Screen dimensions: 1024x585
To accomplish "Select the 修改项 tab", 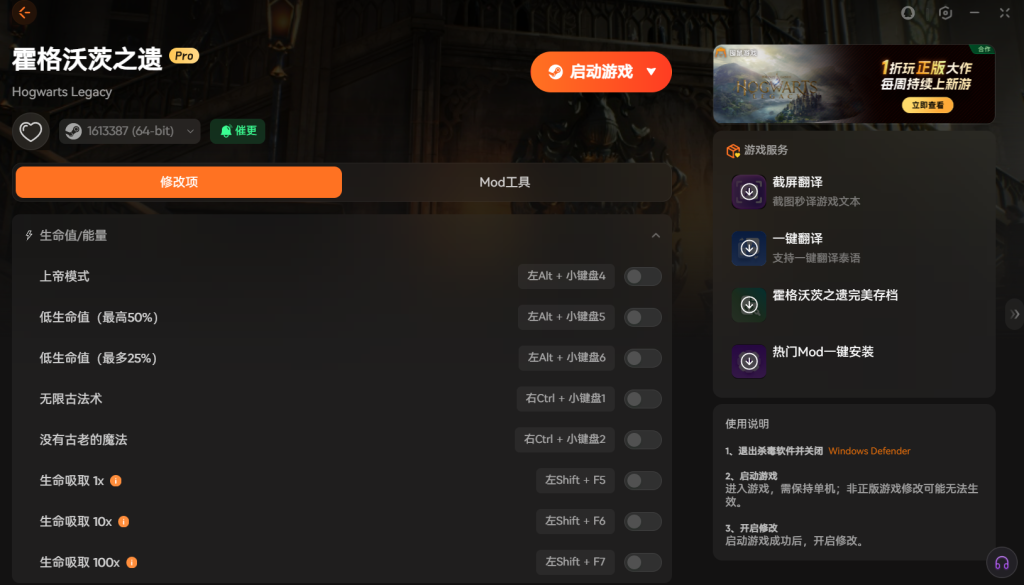I will click(179, 182).
